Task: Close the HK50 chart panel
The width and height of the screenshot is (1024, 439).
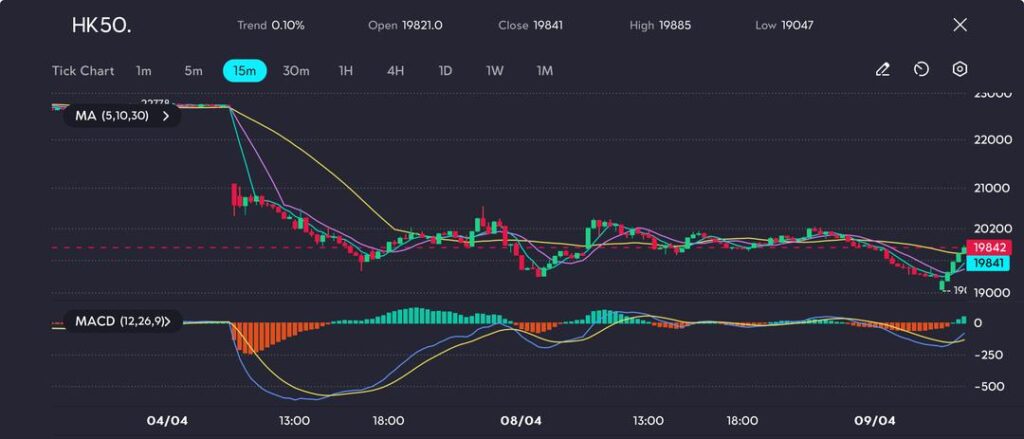Action: [960, 25]
